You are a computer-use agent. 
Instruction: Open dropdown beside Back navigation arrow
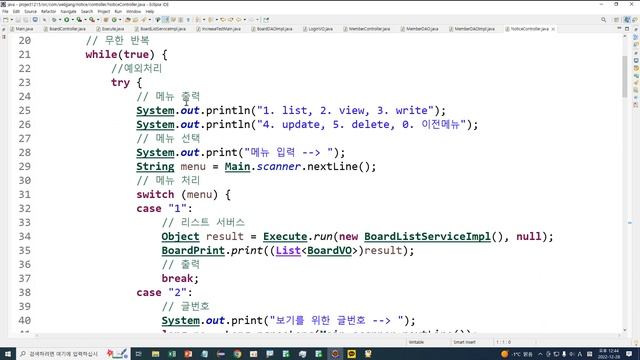[245, 20]
